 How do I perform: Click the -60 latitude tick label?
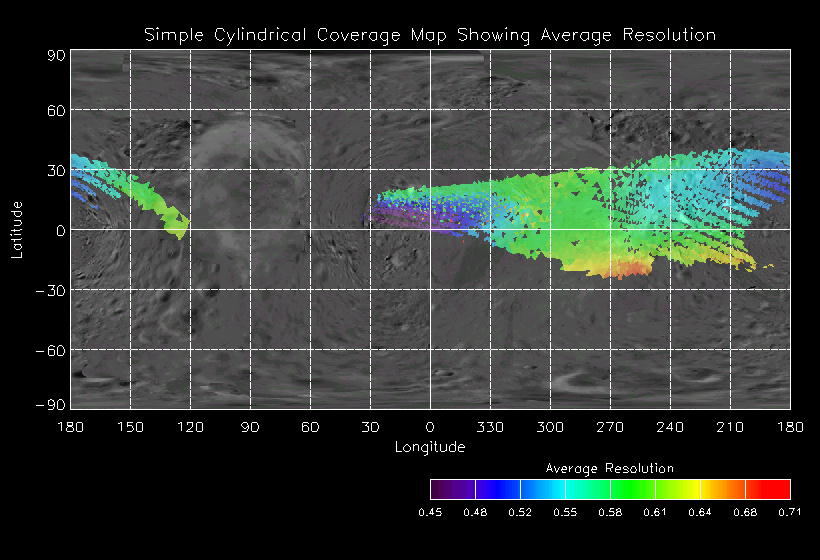tap(51, 351)
